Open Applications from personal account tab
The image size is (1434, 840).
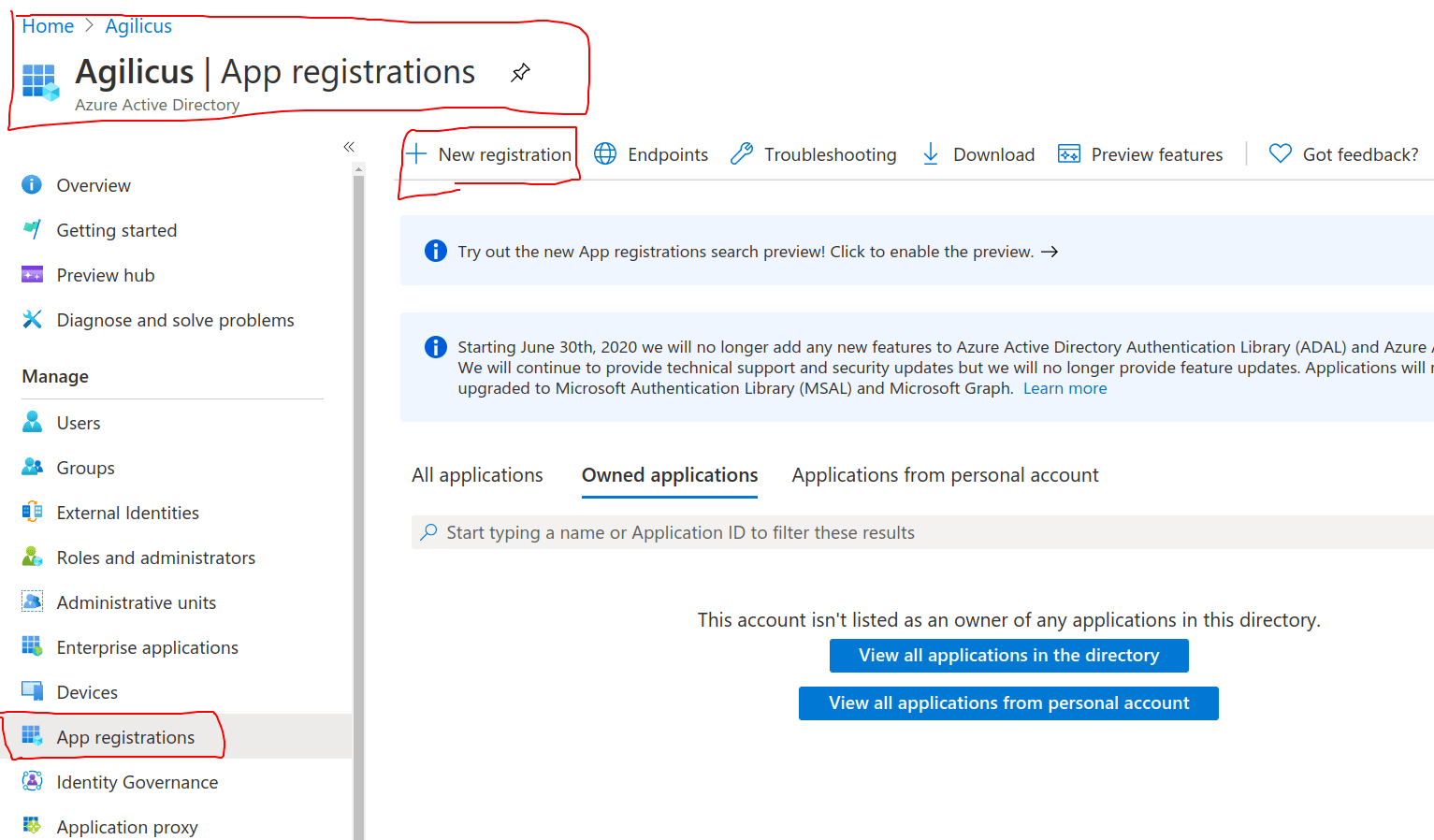(x=945, y=475)
